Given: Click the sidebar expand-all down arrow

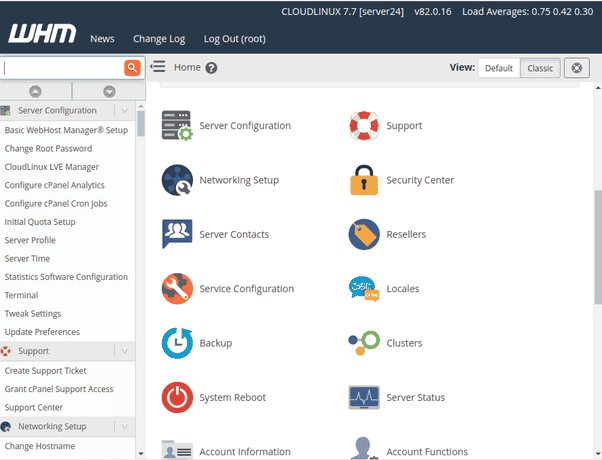Looking at the screenshot, I should pos(109,92).
